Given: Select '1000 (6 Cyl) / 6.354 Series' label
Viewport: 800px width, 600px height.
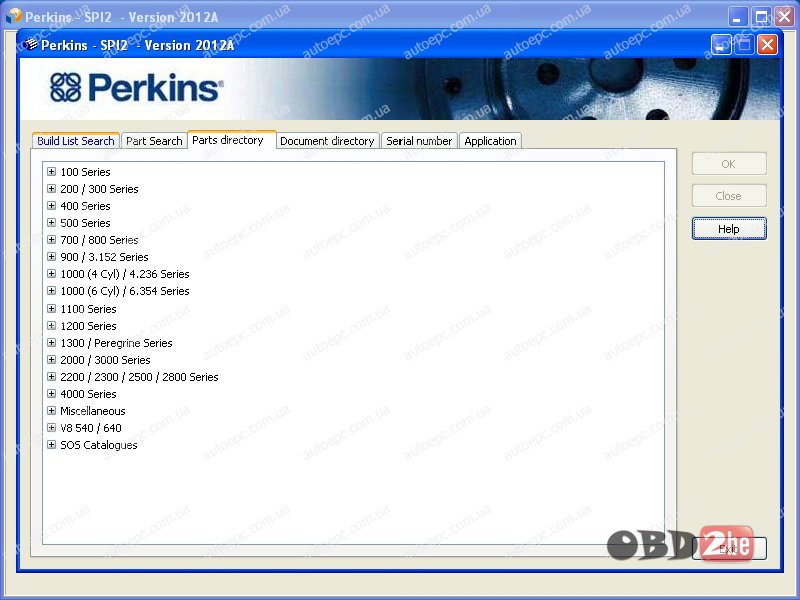Looking at the screenshot, I should 125,291.
